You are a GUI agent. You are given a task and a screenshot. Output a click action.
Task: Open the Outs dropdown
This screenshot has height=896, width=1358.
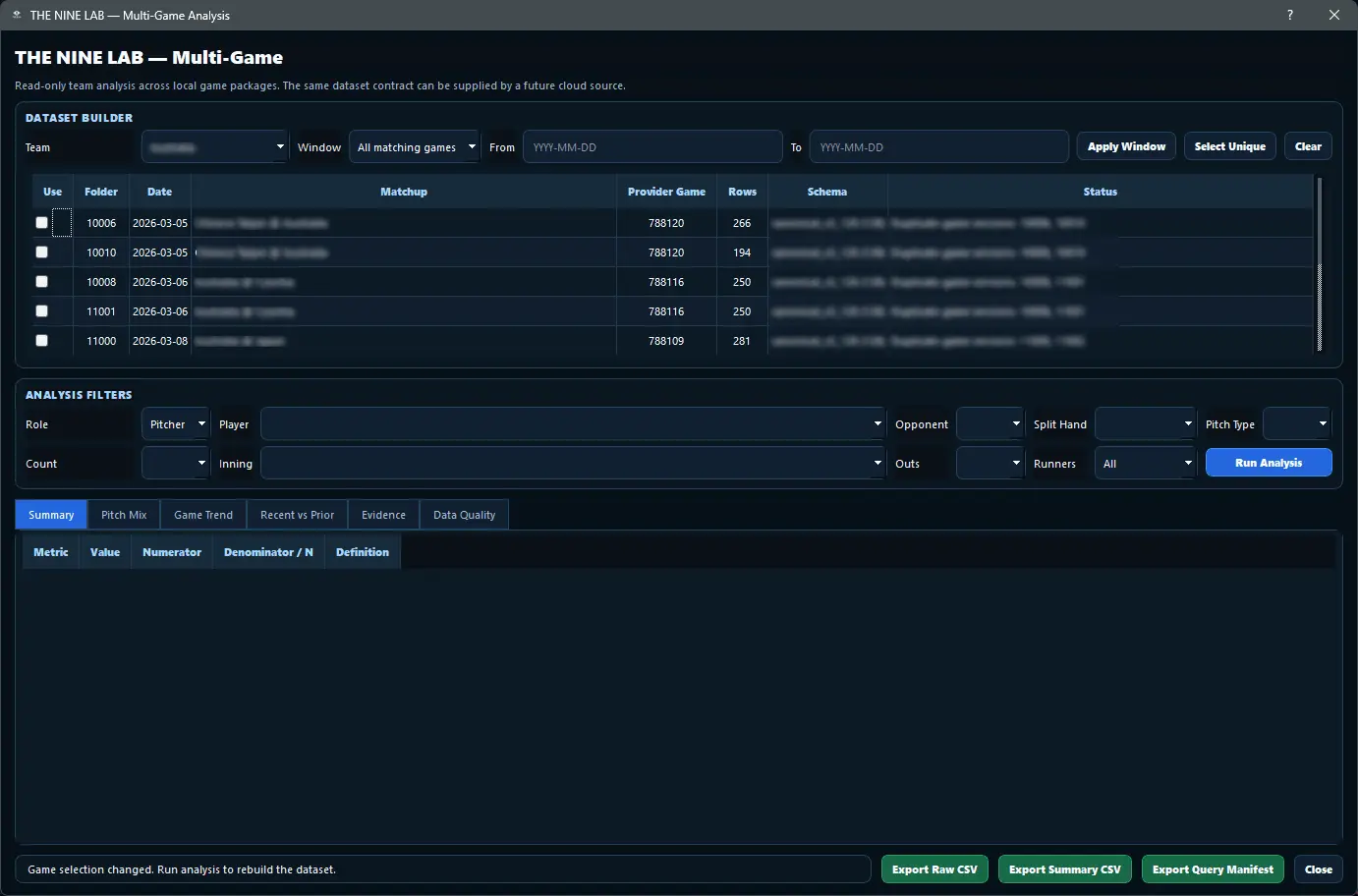click(990, 463)
